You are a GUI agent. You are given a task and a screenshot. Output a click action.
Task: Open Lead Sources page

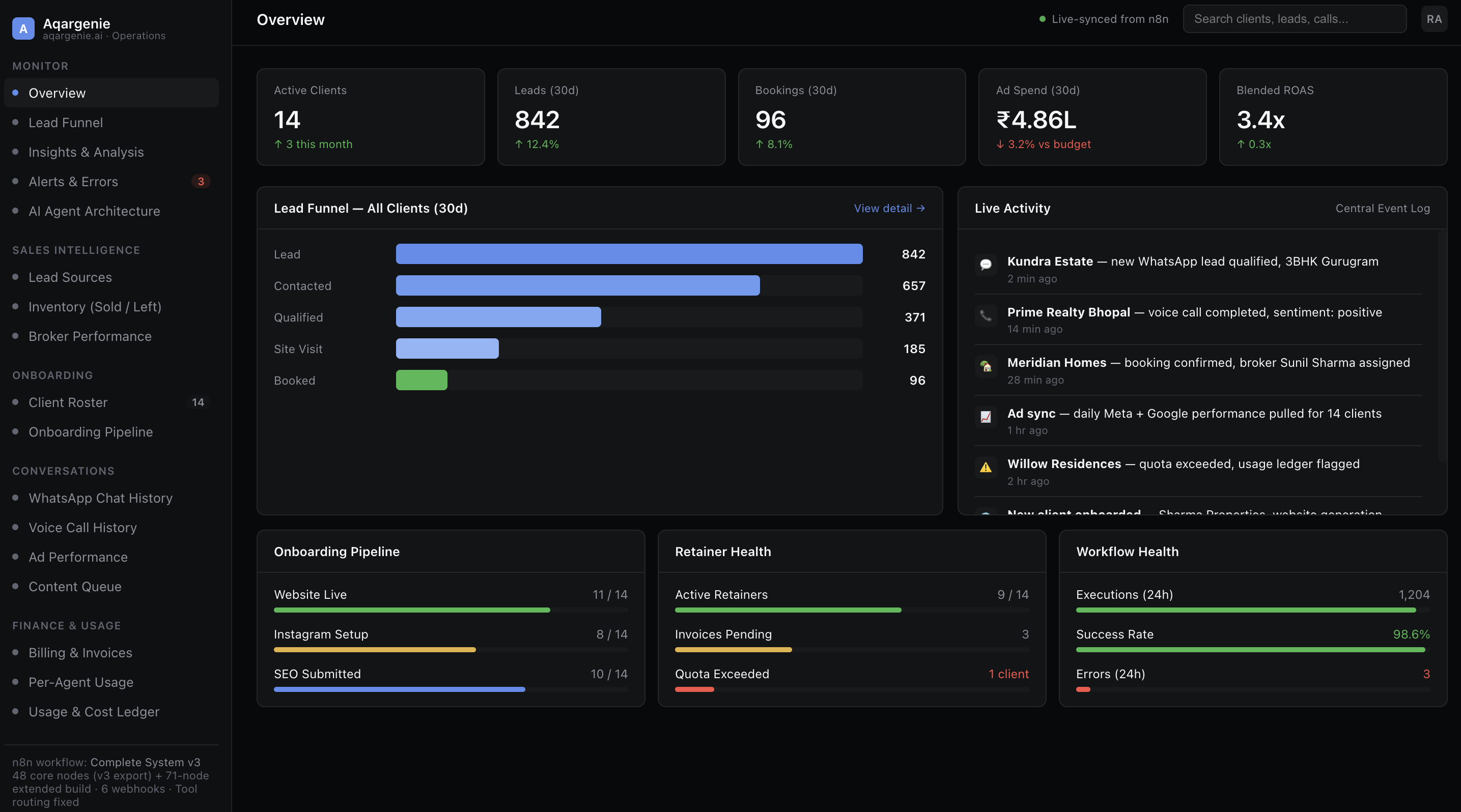point(111,277)
